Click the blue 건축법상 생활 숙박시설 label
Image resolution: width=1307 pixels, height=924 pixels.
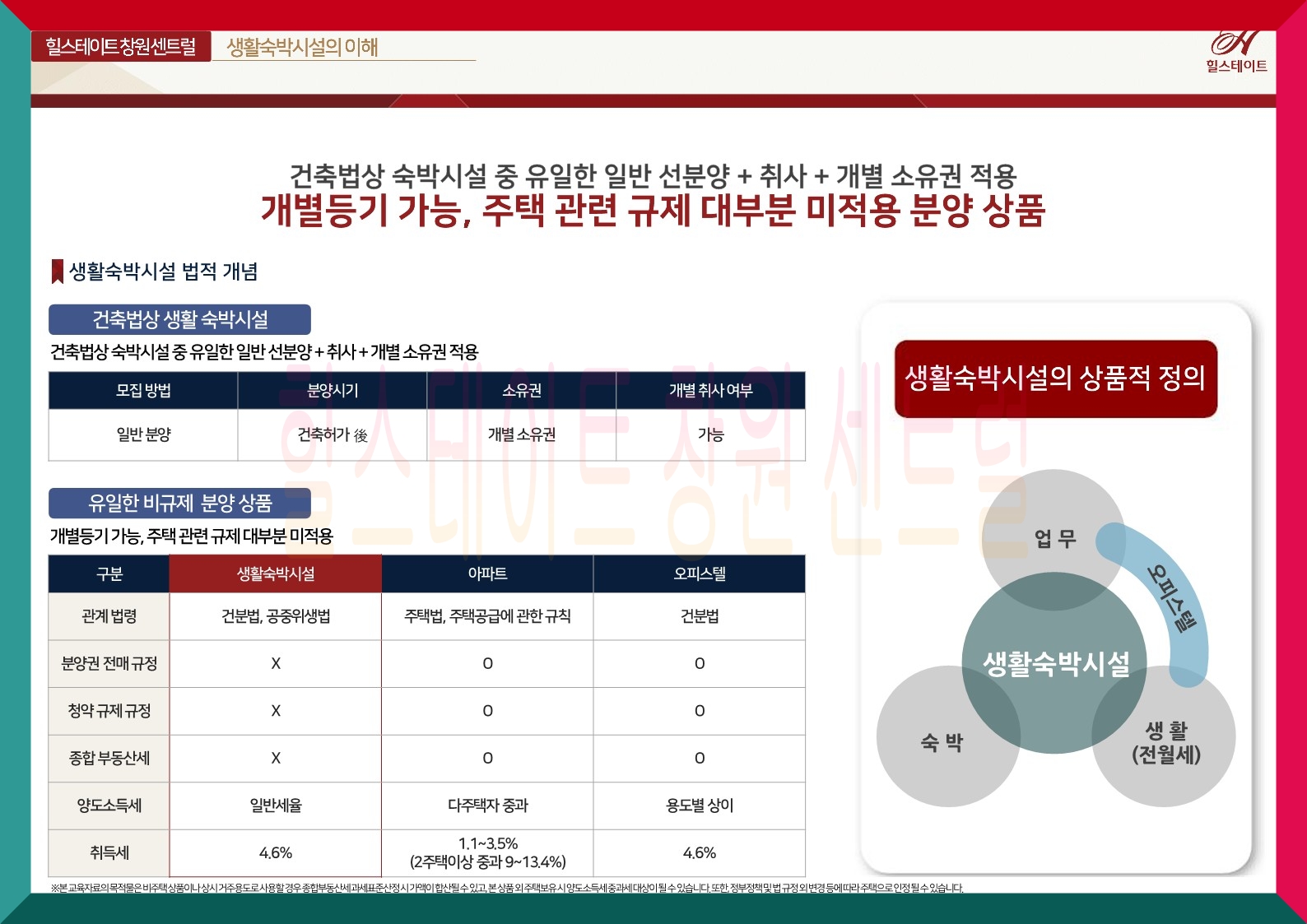point(179,319)
